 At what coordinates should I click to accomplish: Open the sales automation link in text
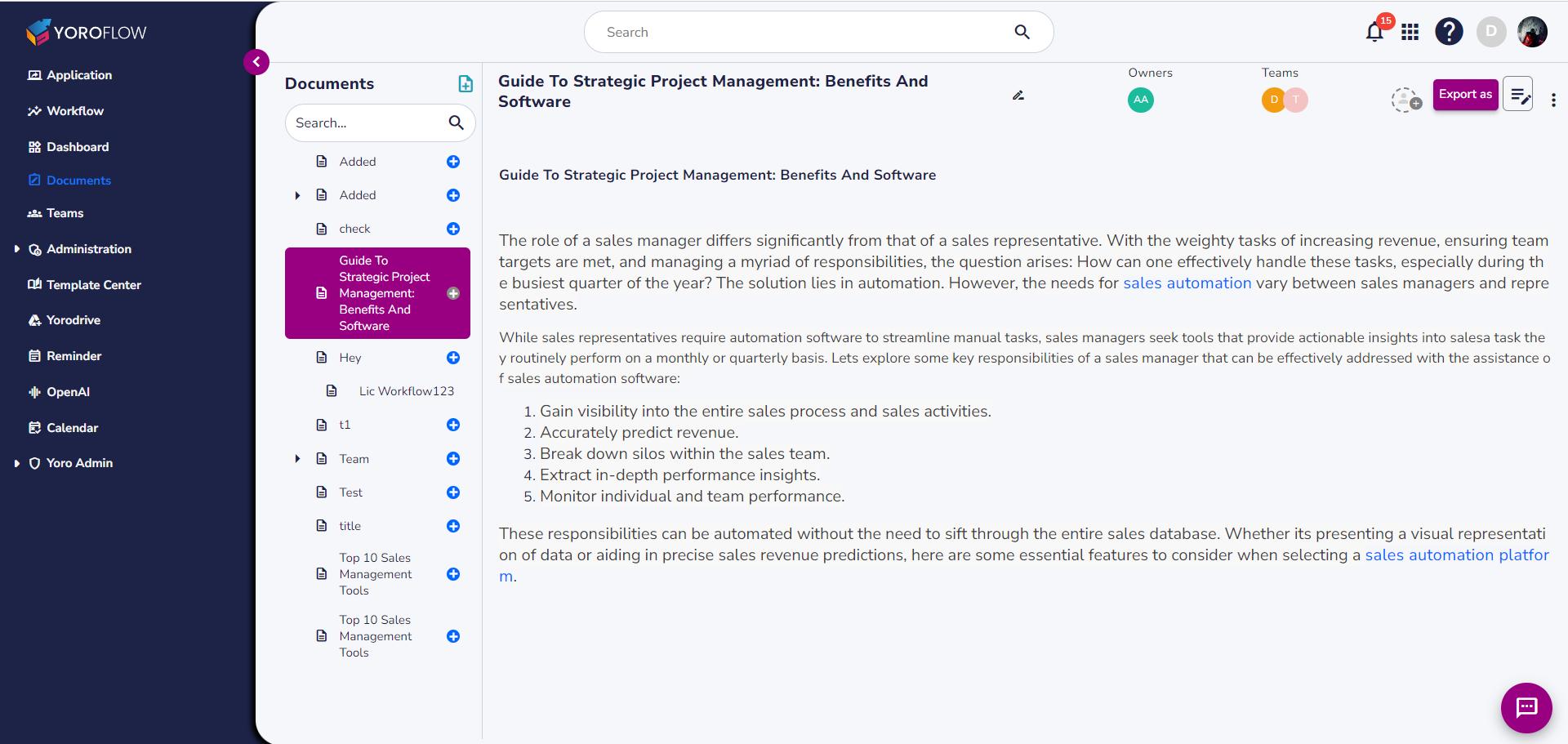[x=1187, y=283]
